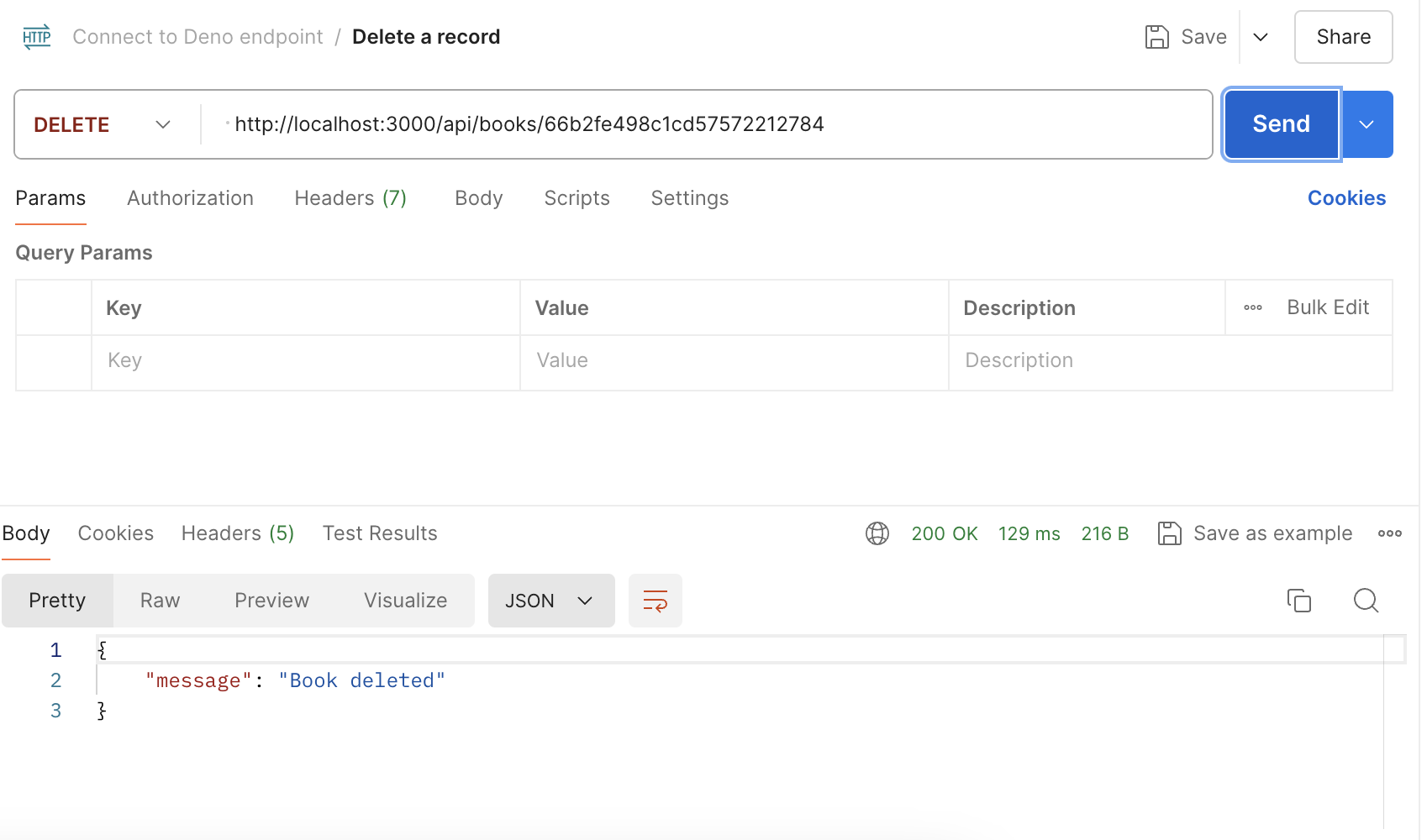Click the HTTP request type icon
This screenshot has height=840, width=1427.
(36, 37)
